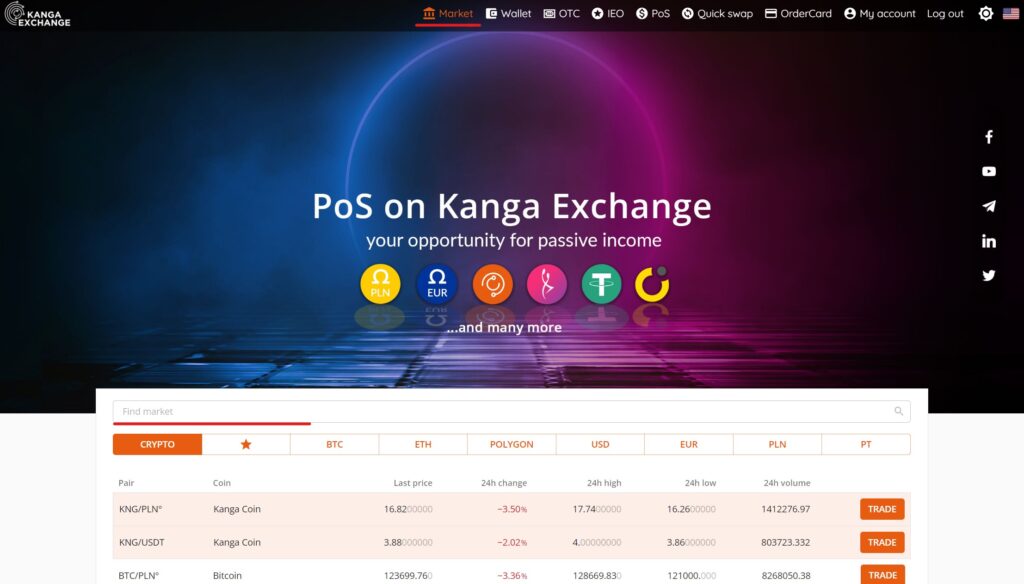Click the pink coin icon
1024x584 pixels.
click(547, 284)
